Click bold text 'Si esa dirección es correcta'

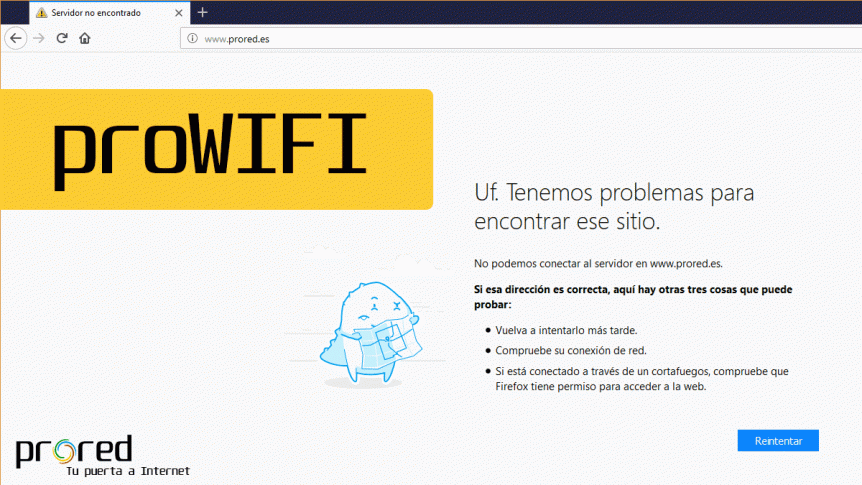tap(541, 290)
